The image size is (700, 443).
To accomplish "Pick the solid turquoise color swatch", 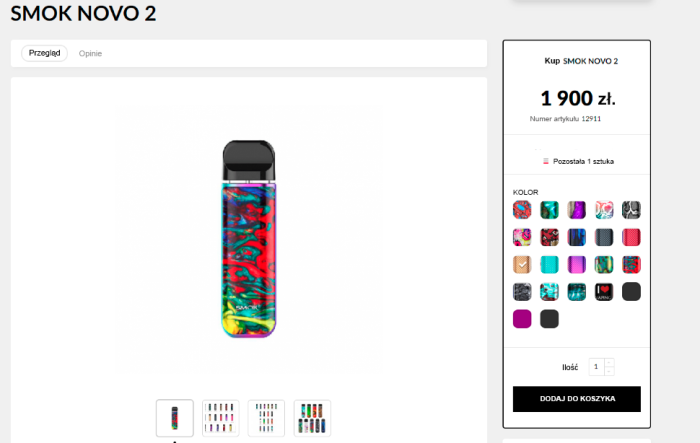I will pyautogui.click(x=549, y=264).
